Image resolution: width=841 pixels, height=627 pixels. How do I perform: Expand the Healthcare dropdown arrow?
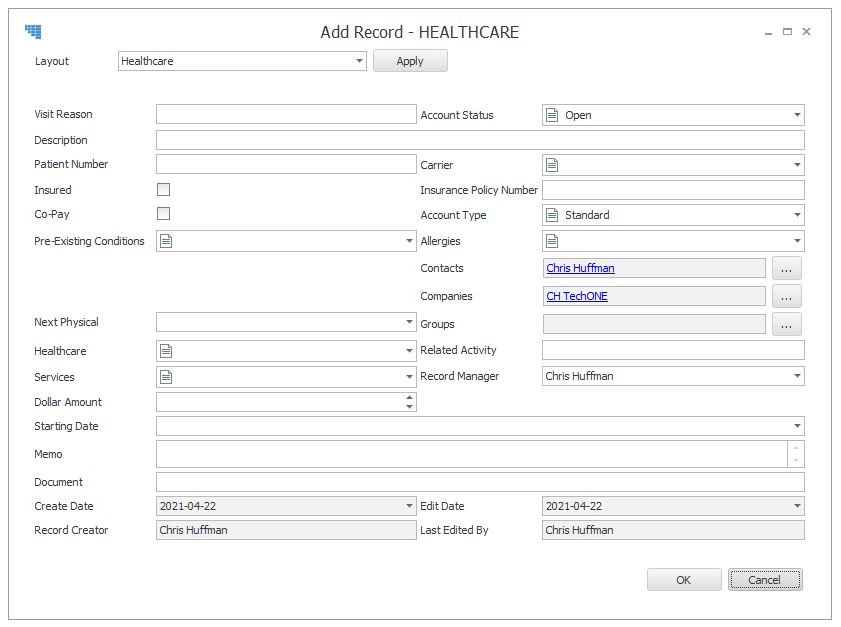[x=409, y=351]
